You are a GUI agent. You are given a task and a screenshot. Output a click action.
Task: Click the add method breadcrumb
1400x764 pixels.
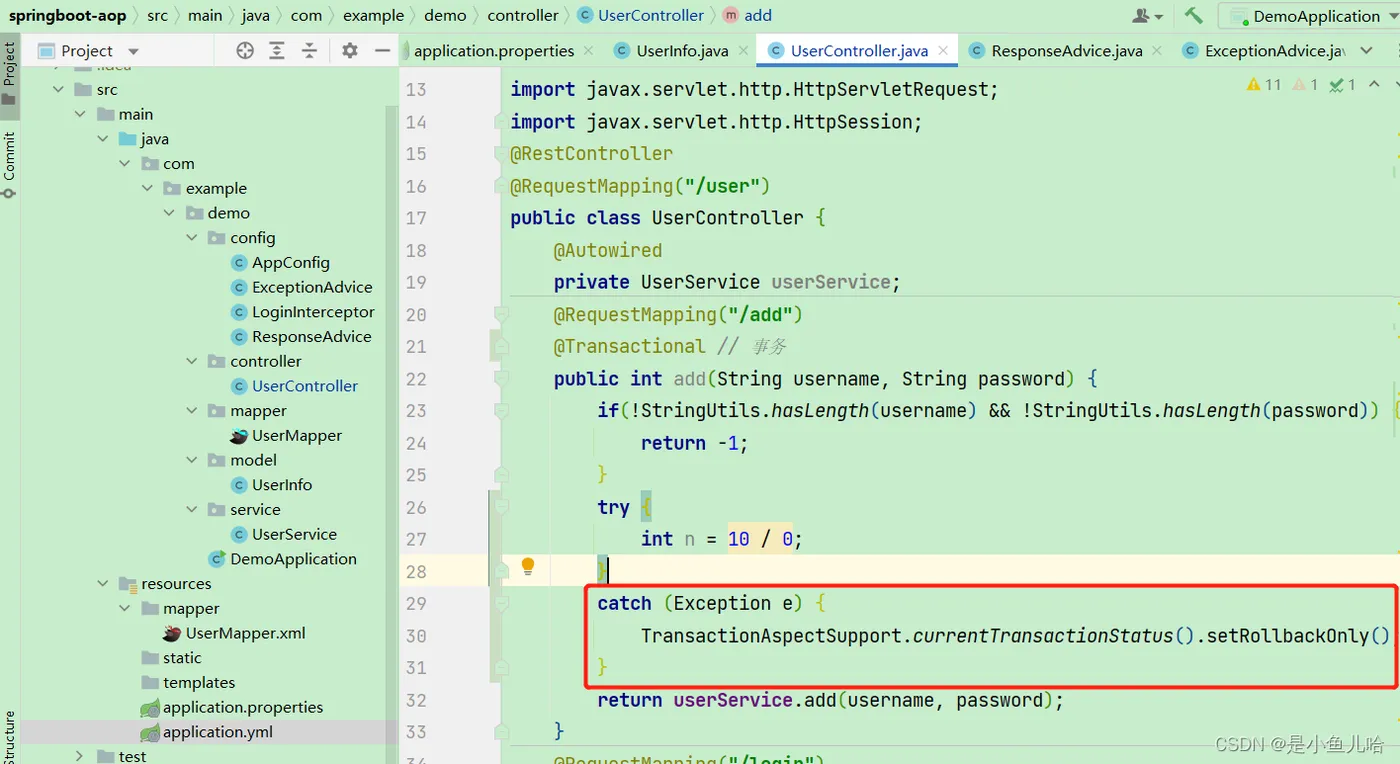point(747,15)
